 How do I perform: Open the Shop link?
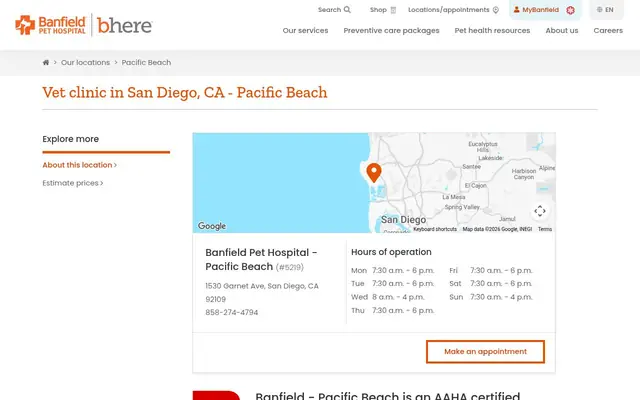(383, 10)
